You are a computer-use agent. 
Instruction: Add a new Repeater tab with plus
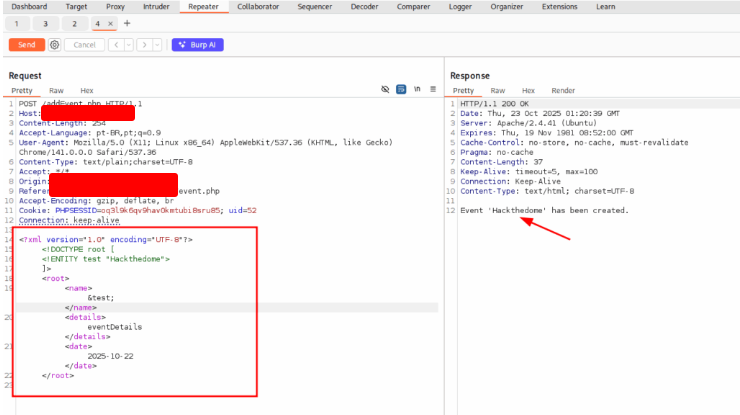click(127, 23)
